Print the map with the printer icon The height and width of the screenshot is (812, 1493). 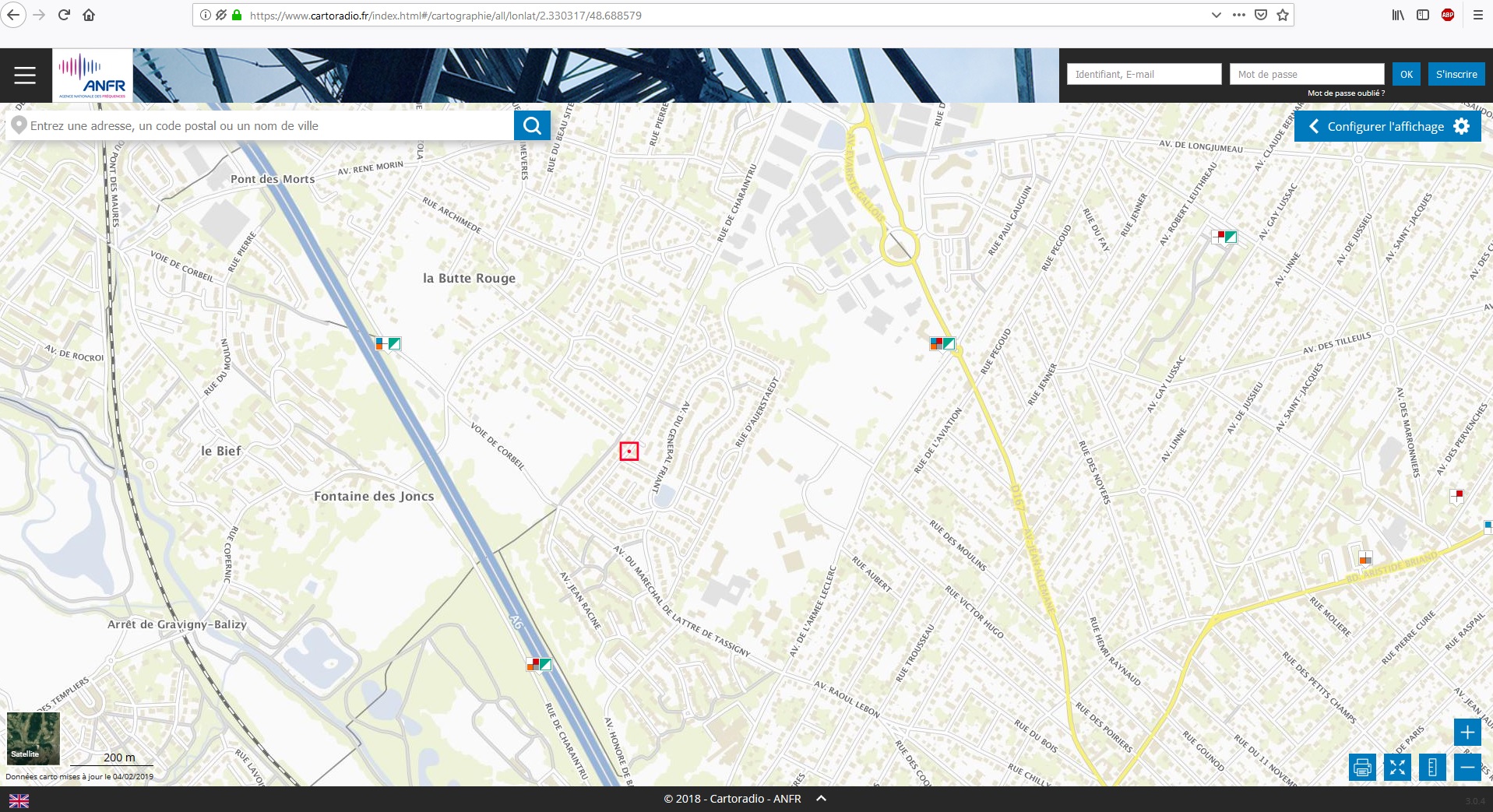(1362, 768)
